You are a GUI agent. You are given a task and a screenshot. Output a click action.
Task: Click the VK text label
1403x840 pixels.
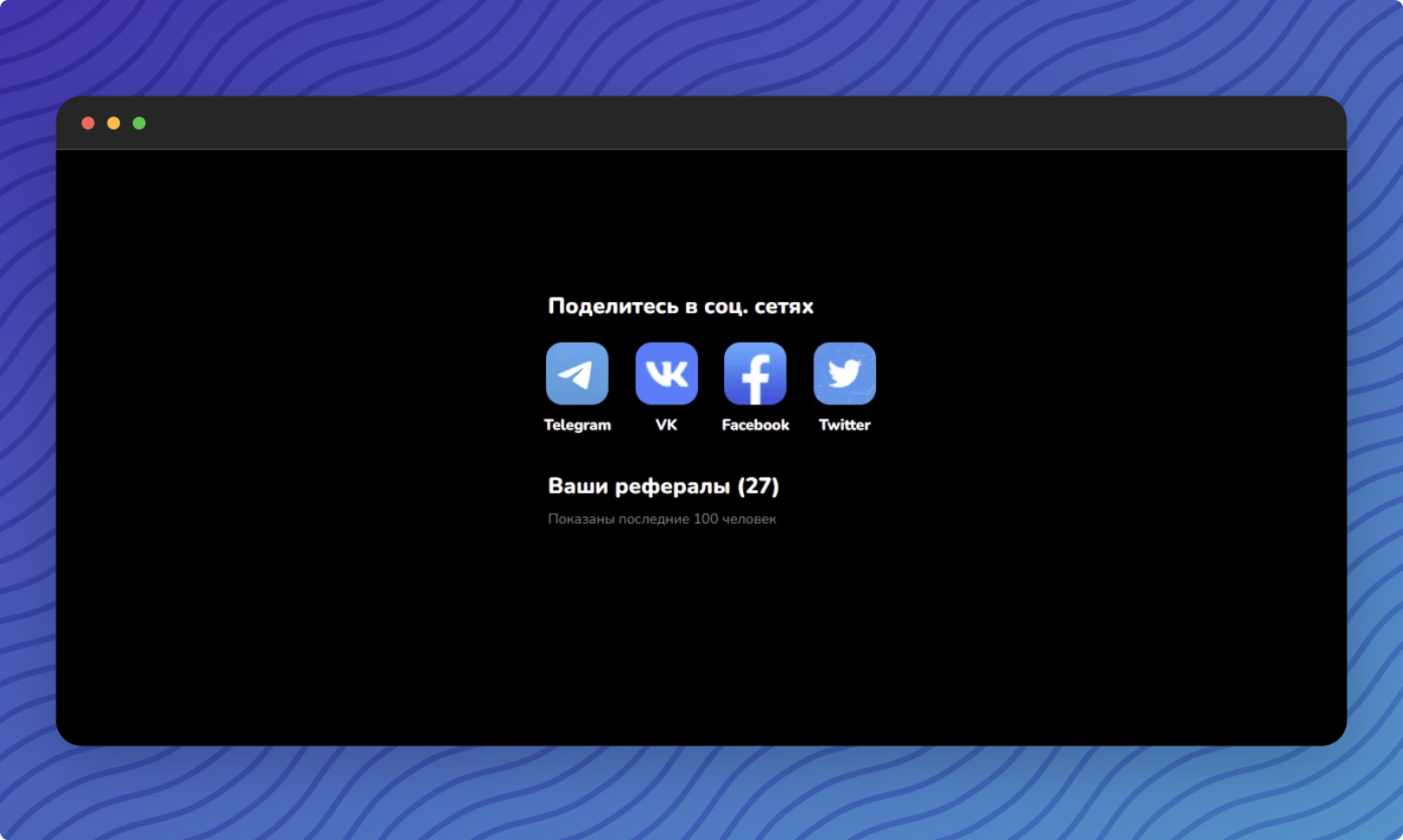[x=666, y=425]
